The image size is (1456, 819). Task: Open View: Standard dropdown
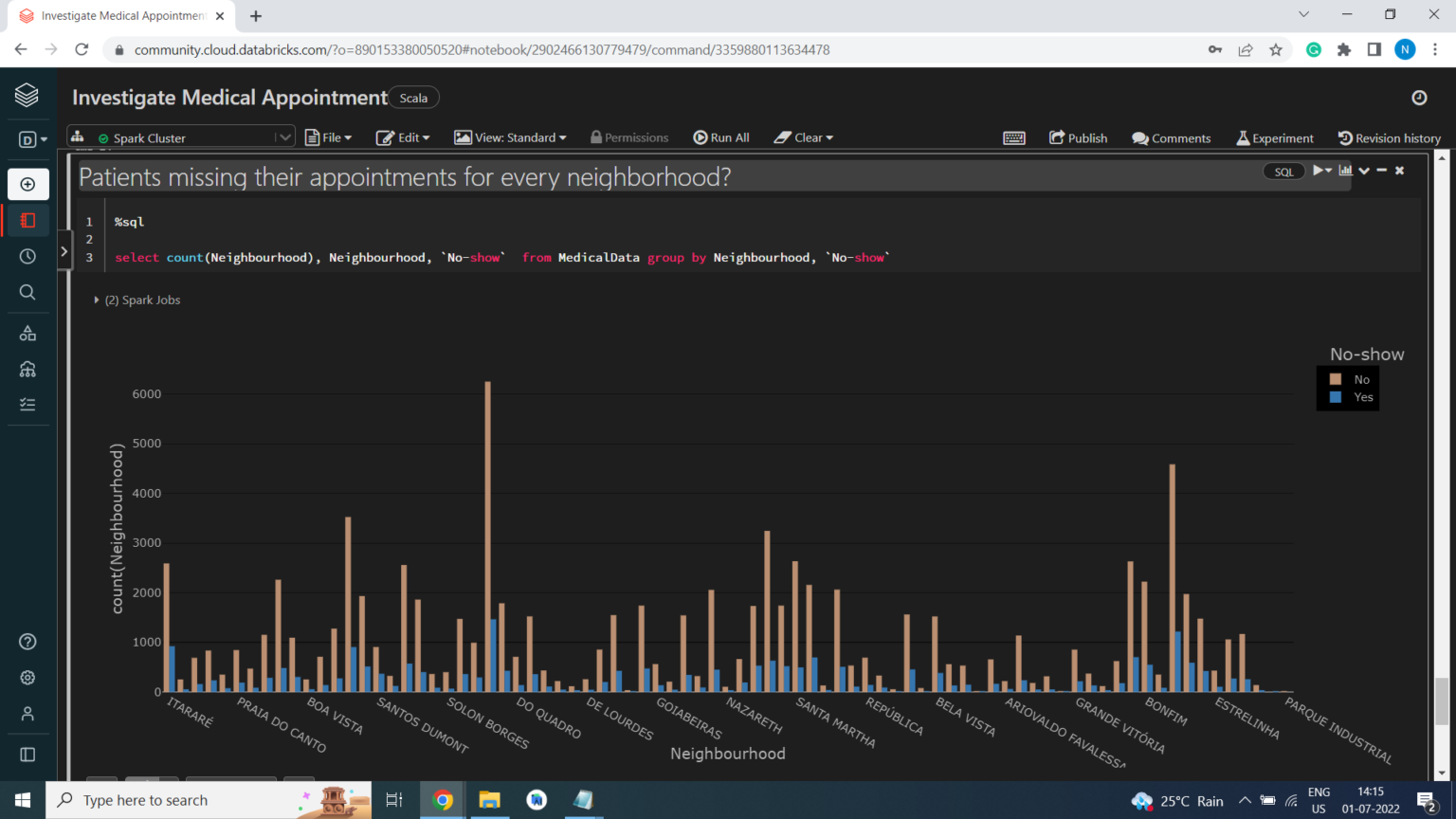(x=510, y=136)
